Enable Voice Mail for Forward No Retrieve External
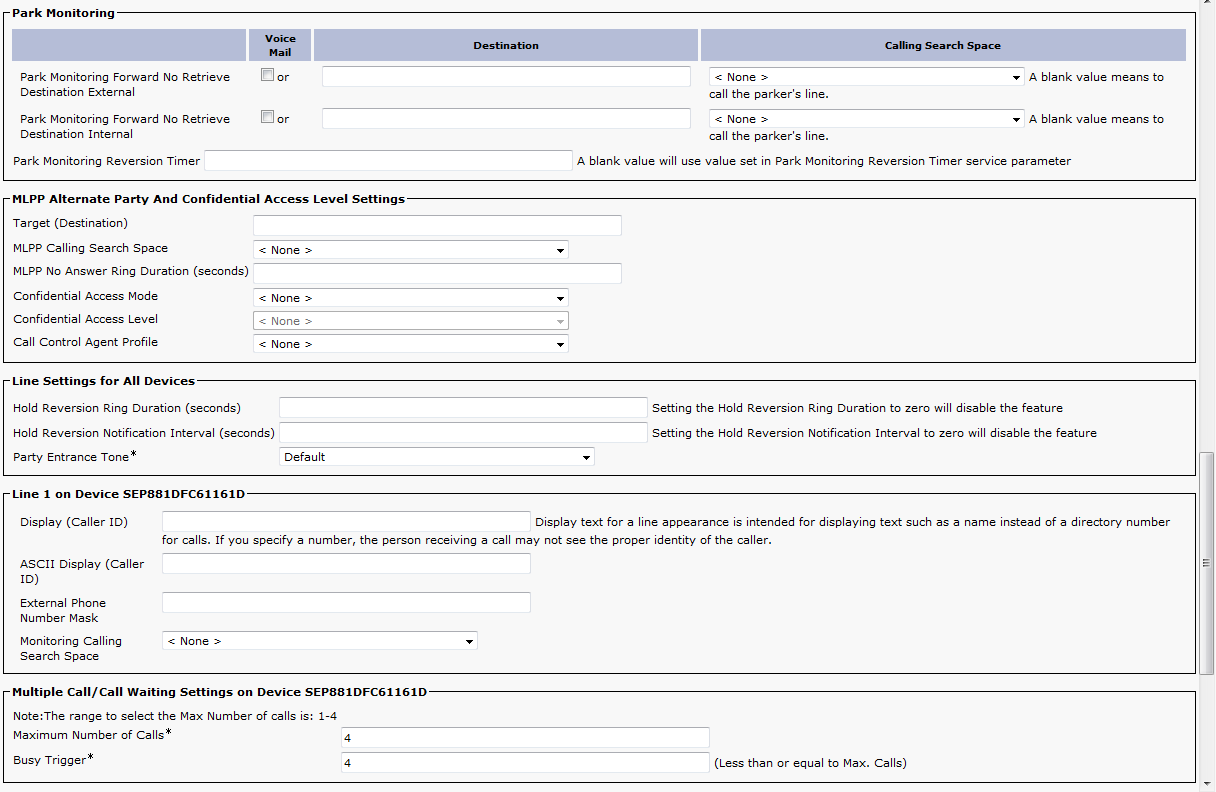This screenshot has width=1216, height=792. [x=267, y=76]
